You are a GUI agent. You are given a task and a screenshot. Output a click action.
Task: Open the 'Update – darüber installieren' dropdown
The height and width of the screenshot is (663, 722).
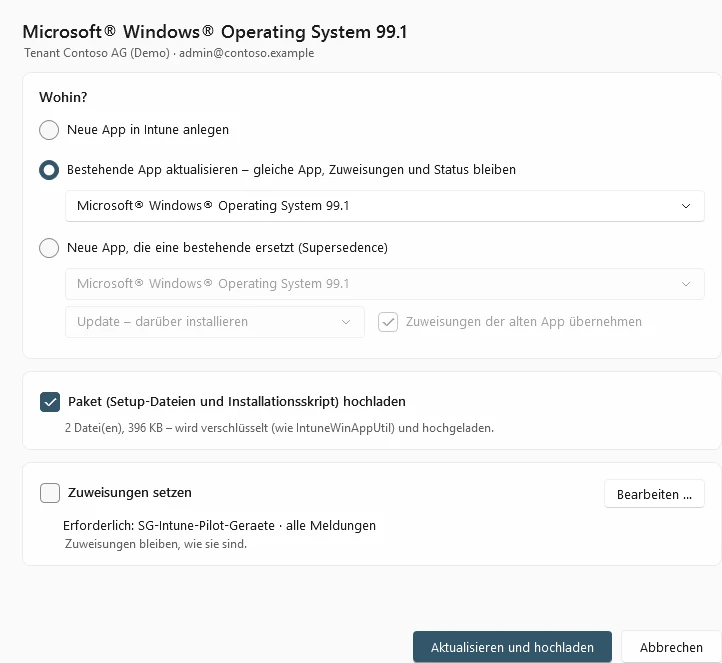tap(215, 322)
